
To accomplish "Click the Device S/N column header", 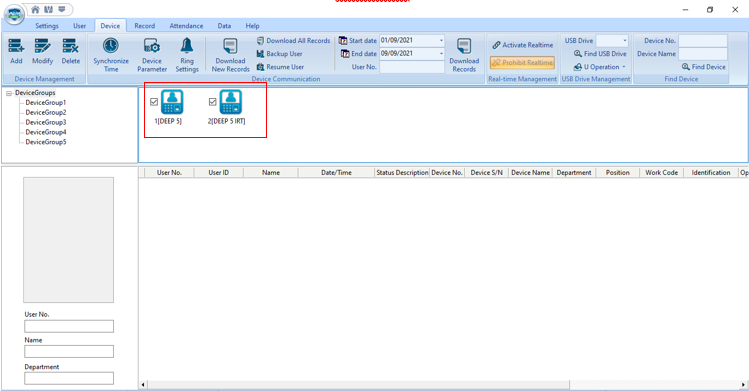I will click(x=486, y=173).
